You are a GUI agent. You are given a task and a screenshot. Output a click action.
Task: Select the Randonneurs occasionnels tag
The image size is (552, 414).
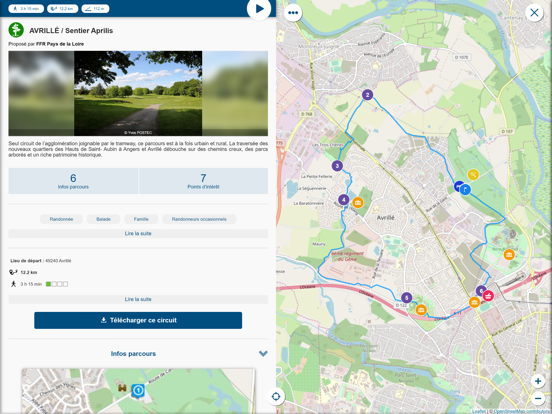199,219
